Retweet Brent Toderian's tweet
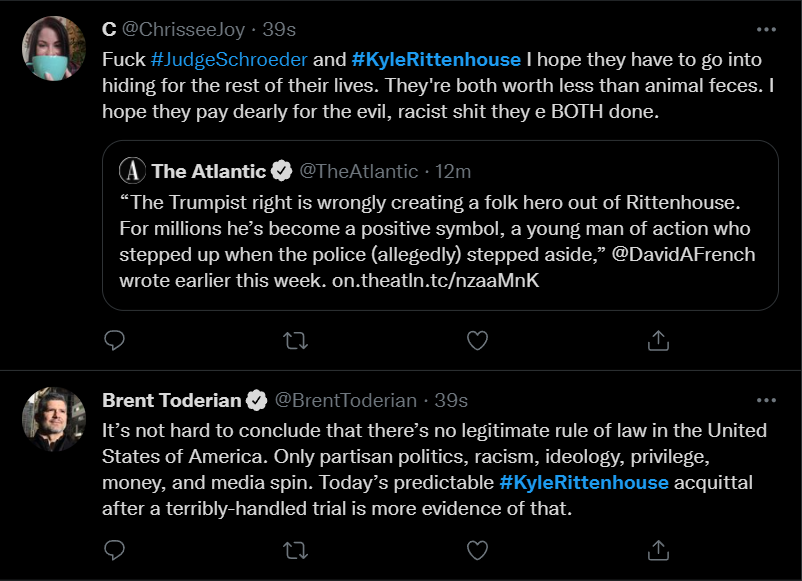802x581 pixels. tap(296, 549)
